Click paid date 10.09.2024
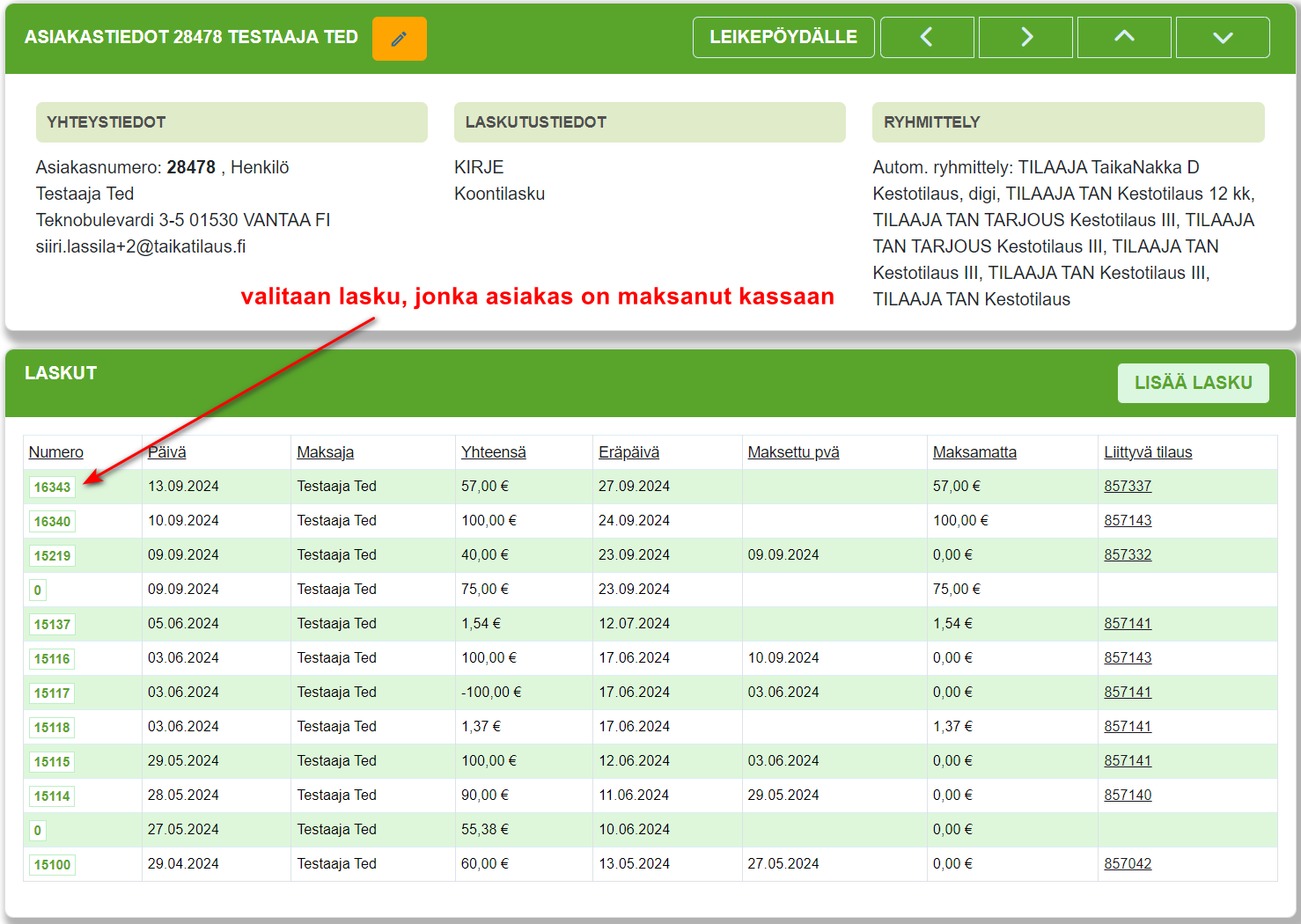 tap(783, 657)
